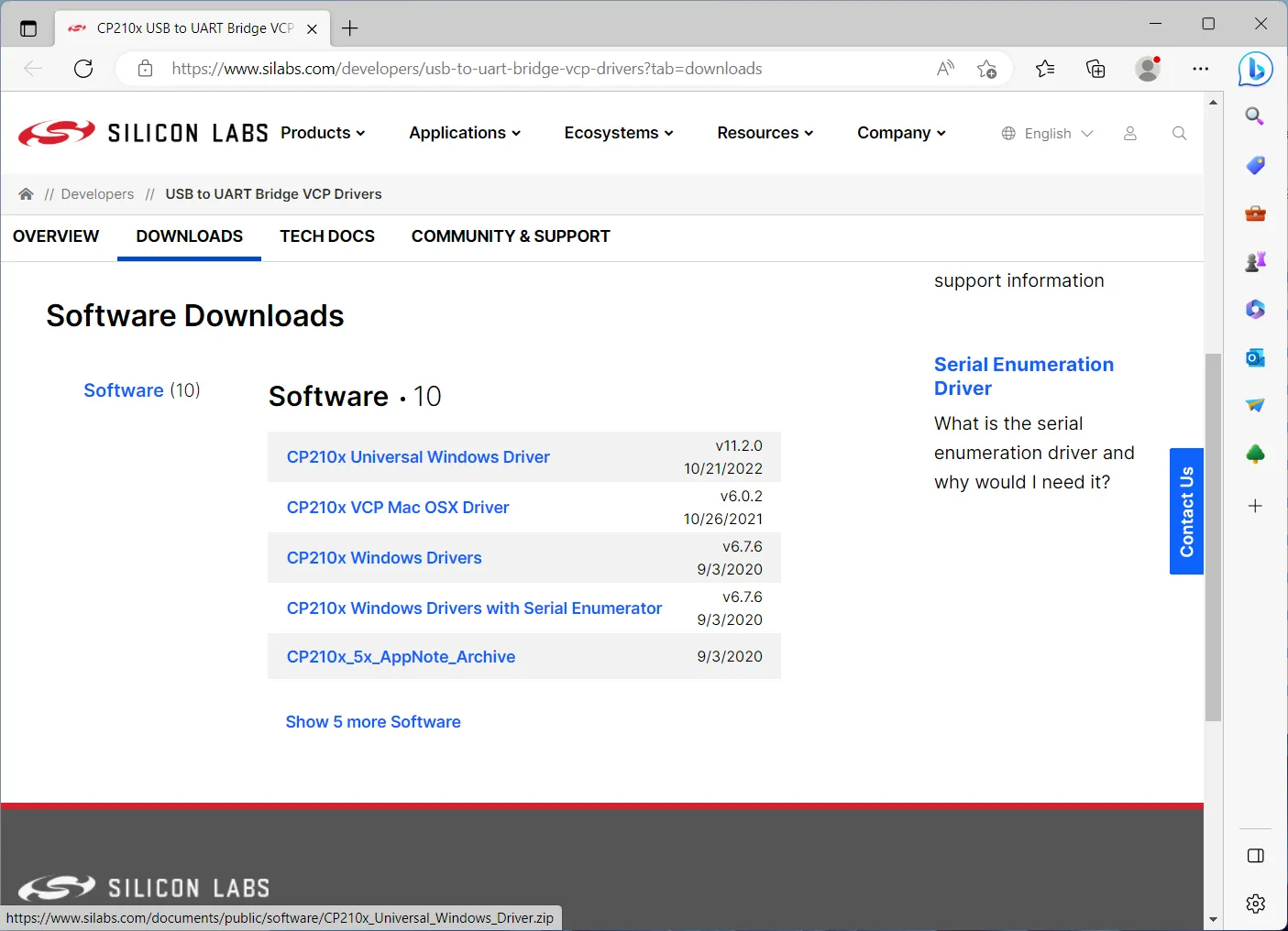Image resolution: width=1288 pixels, height=931 pixels.
Task: Click the Silicon Labs site search icon
Action: point(1179,134)
